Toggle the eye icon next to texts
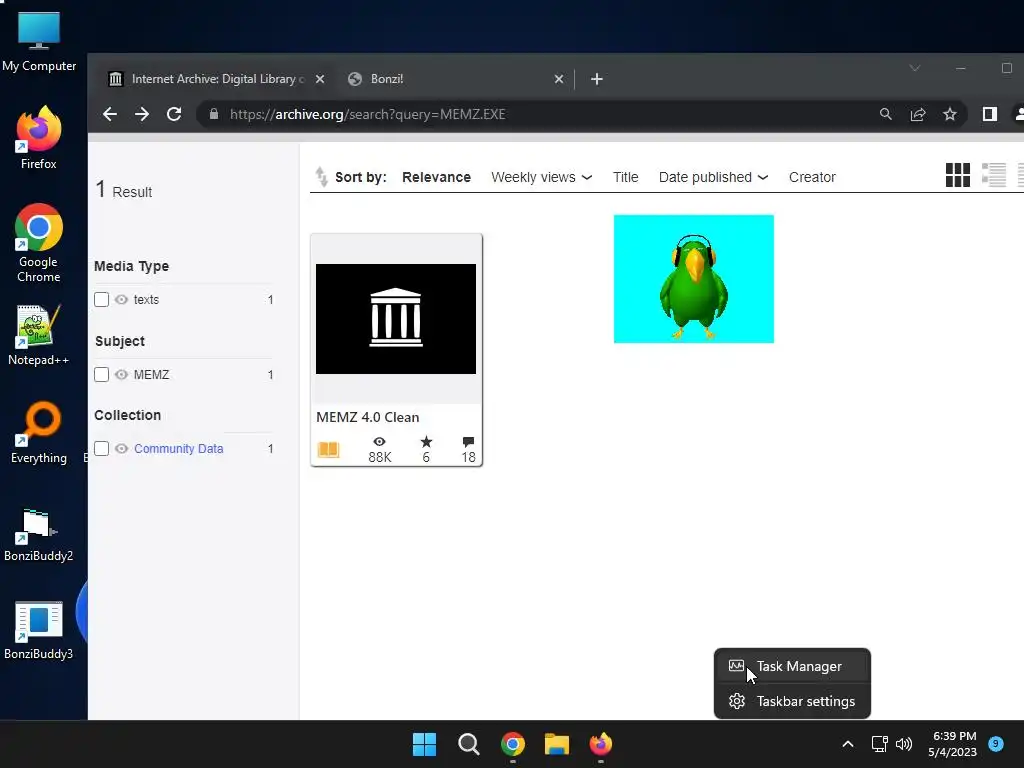The image size is (1024, 768). [121, 300]
